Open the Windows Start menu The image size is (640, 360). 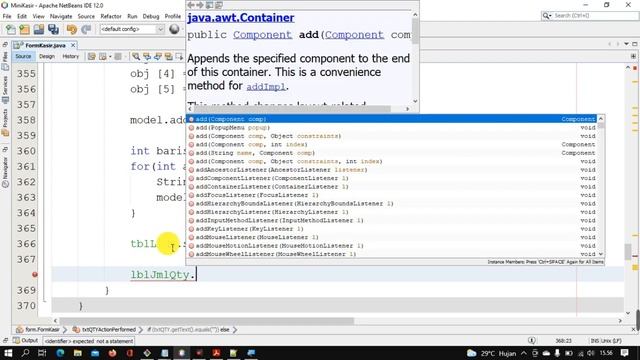[8, 353]
